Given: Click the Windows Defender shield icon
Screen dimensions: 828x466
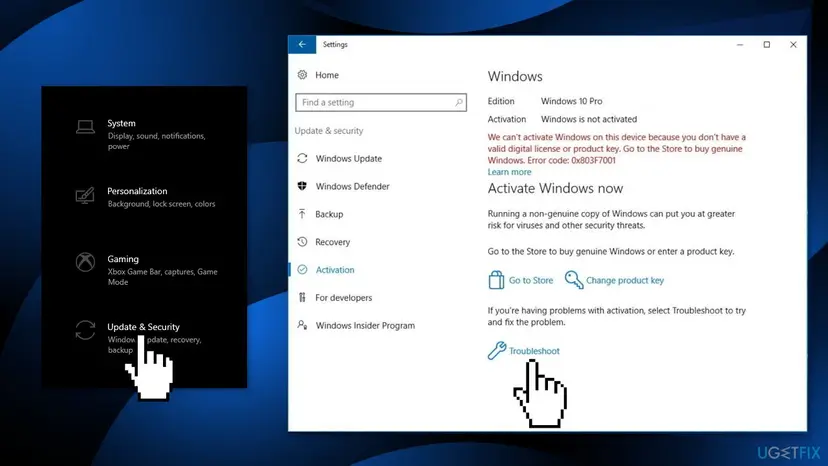Looking at the screenshot, I should [x=302, y=186].
